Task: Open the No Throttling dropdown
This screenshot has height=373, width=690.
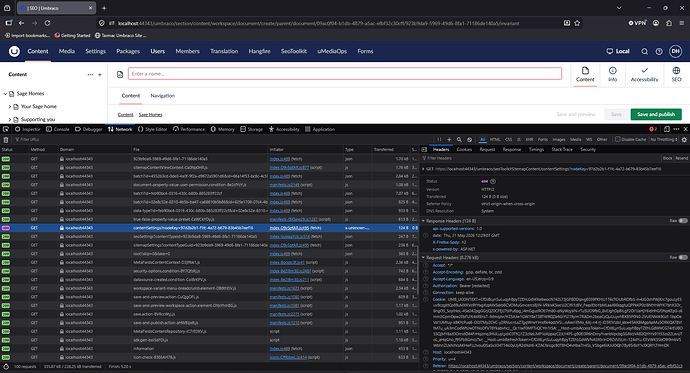Action: tap(664, 139)
